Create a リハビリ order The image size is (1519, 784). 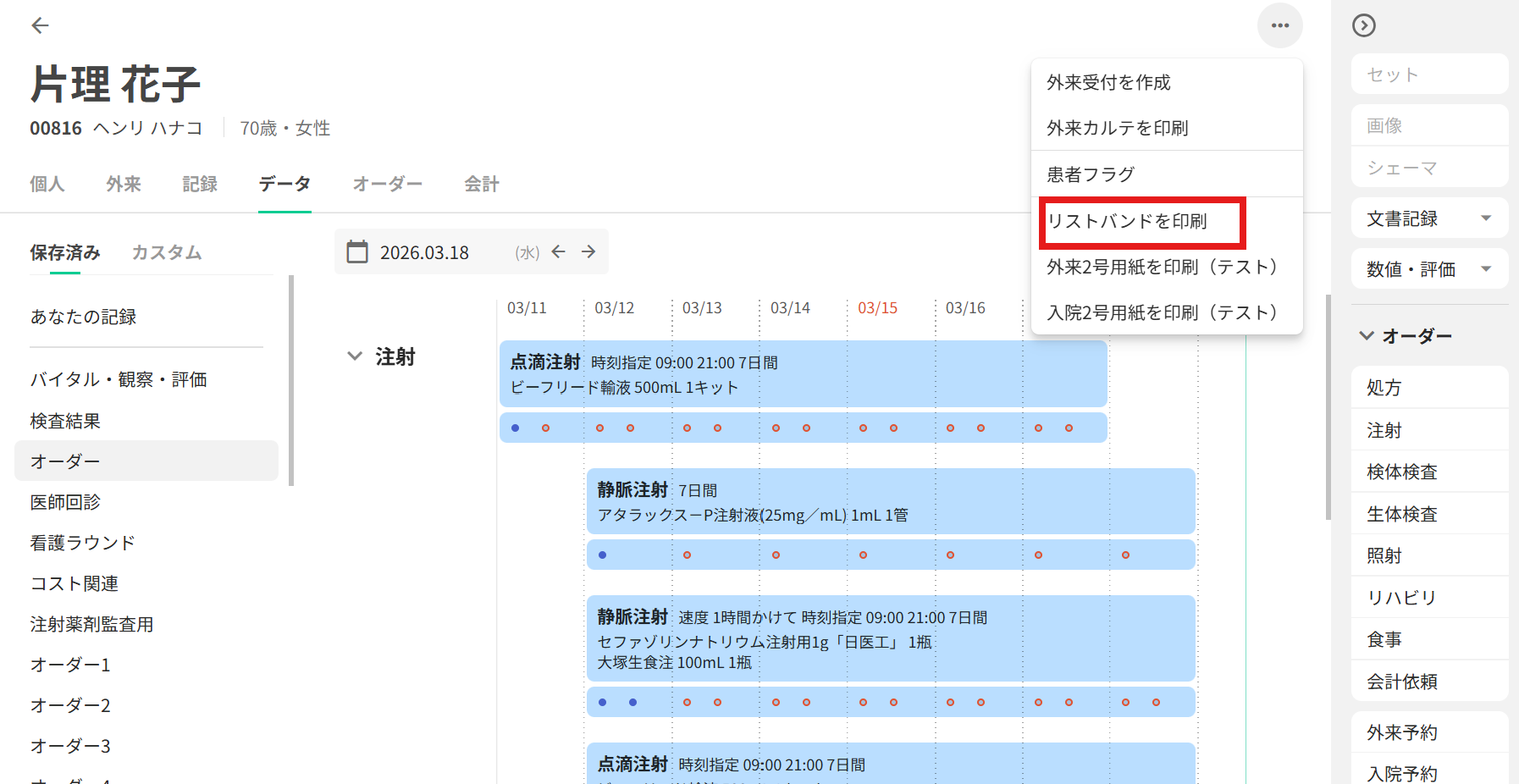point(1430,597)
